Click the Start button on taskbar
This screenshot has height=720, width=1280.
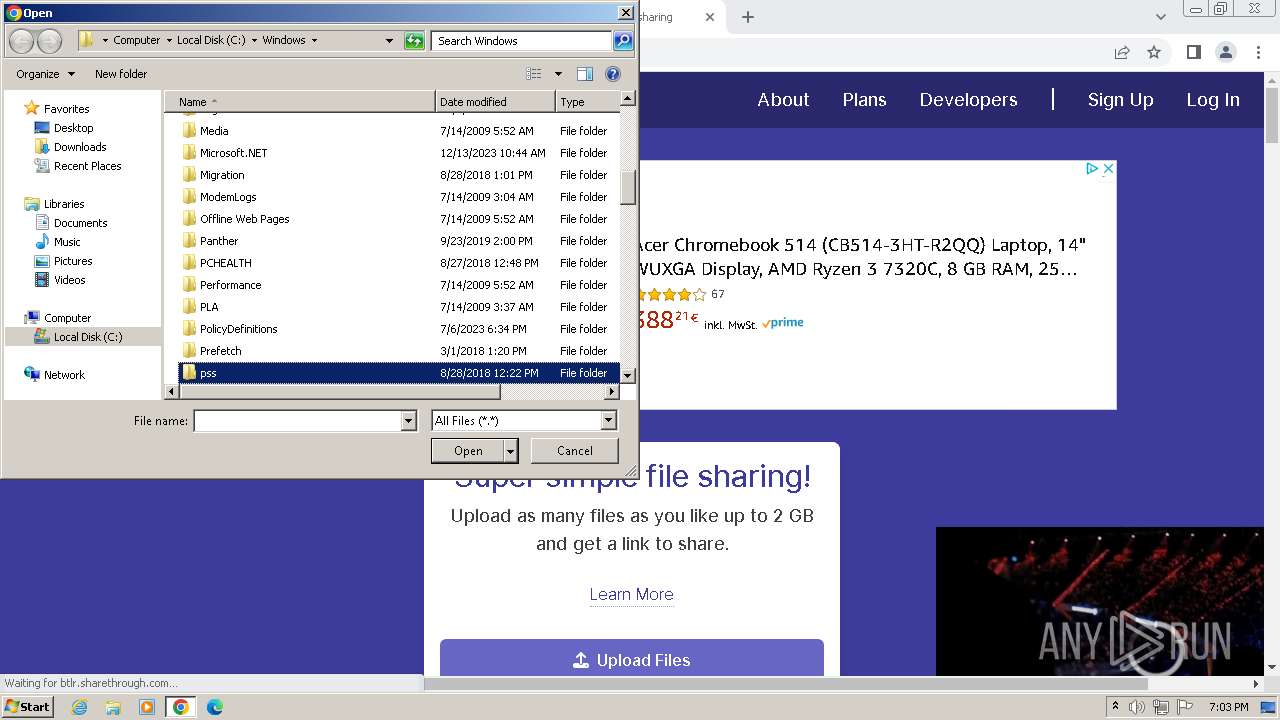[x=27, y=707]
